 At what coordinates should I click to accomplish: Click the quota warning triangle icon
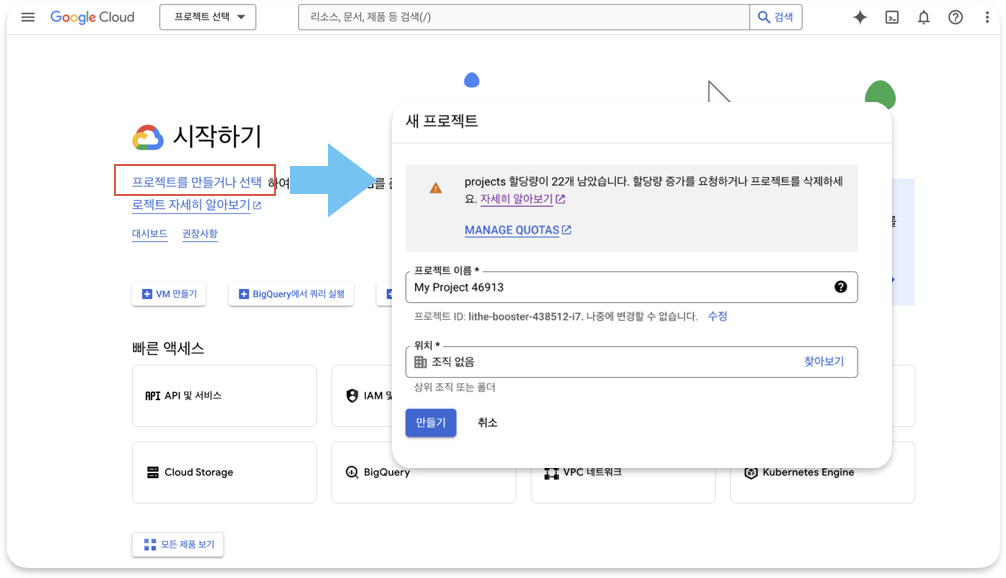[x=436, y=188]
